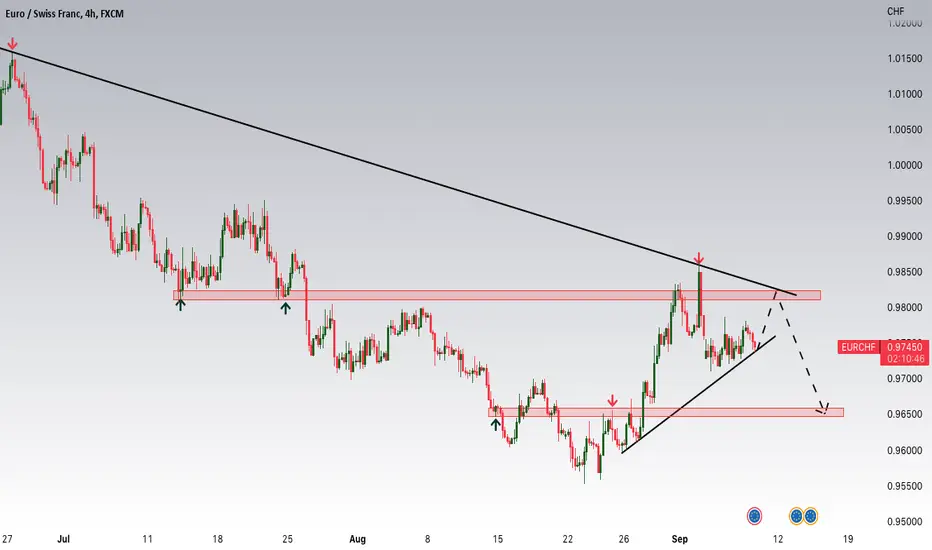This screenshot has height=550, width=932.
Task: Click the 02:10:46 bar countdown
Action: pos(905,359)
